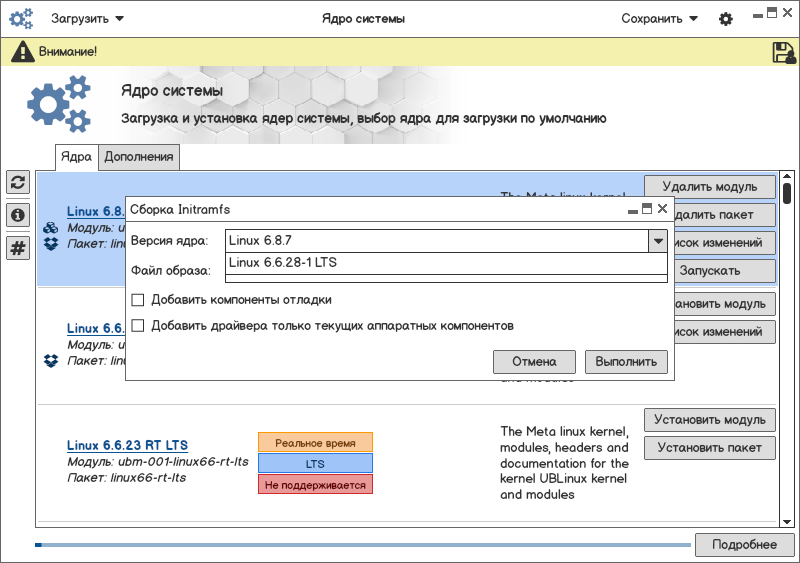Check Добавить драйвера только текущих аппаратных компонентов
Image resolution: width=800 pixels, height=563 pixels.
(138, 326)
